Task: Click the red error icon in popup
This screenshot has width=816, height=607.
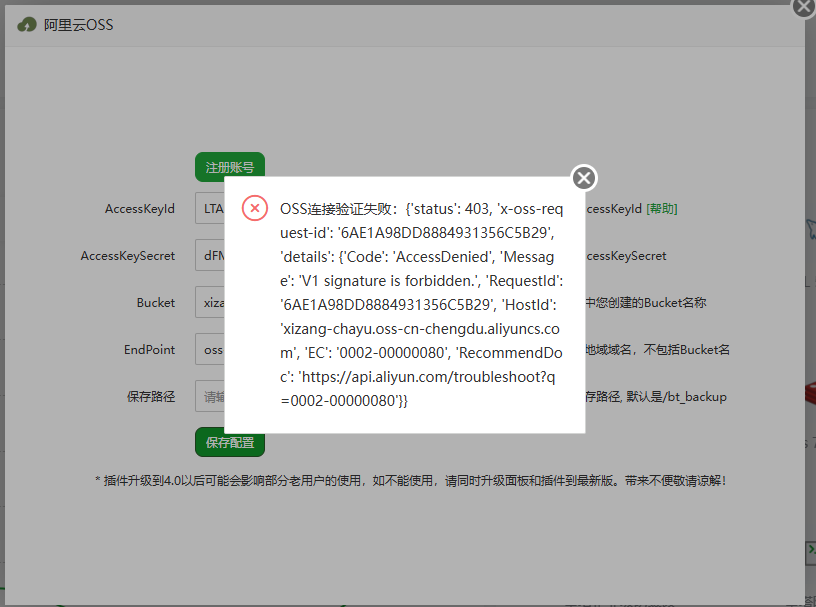Action: (254, 208)
